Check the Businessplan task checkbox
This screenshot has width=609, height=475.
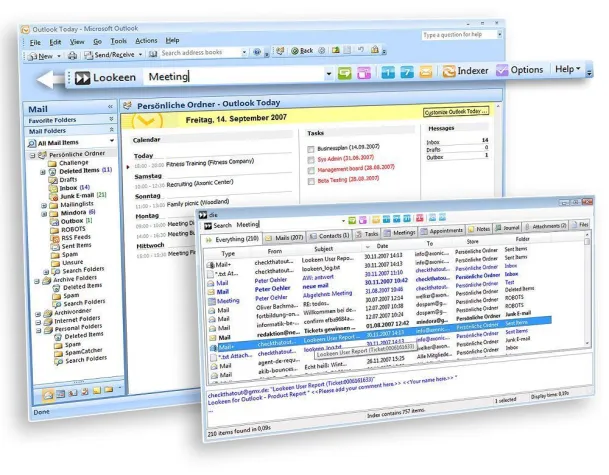point(312,147)
